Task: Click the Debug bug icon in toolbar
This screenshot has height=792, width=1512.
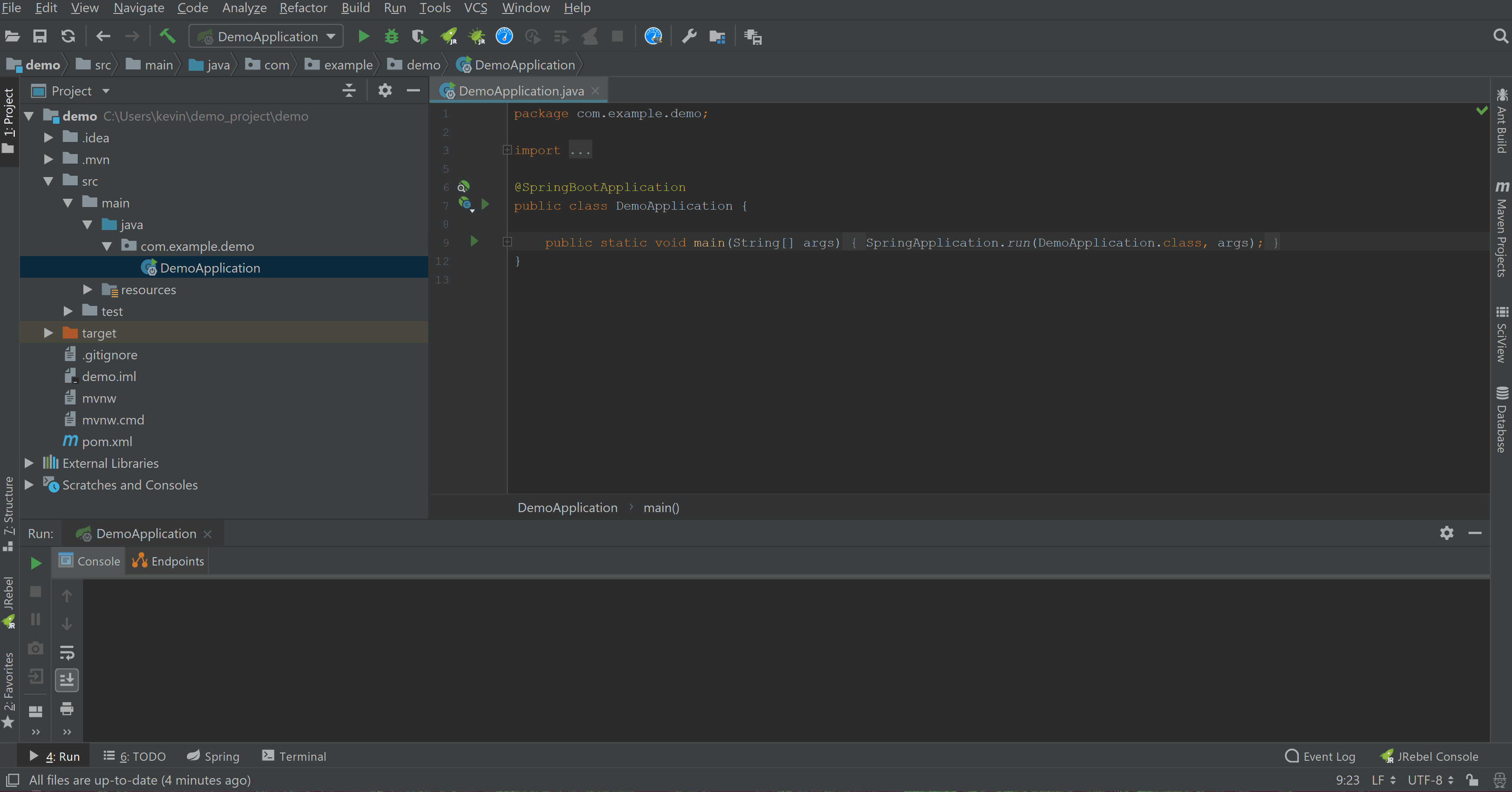Action: click(x=391, y=36)
